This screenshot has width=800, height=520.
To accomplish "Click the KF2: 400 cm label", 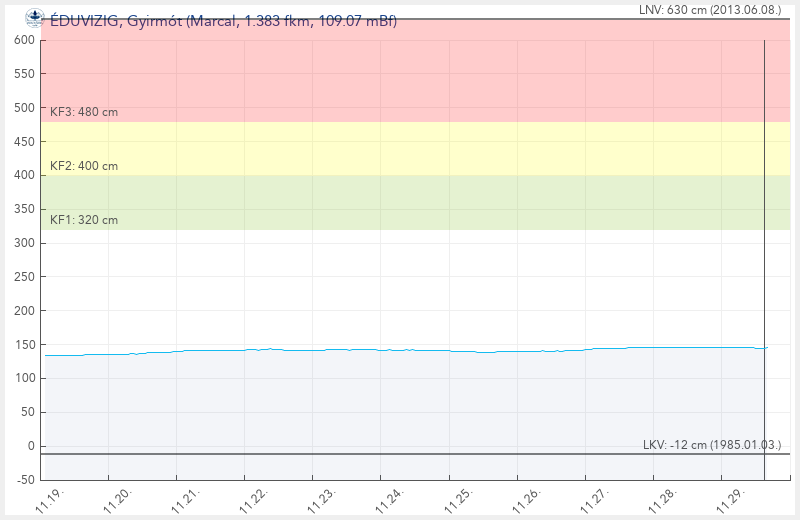I will 84,166.
